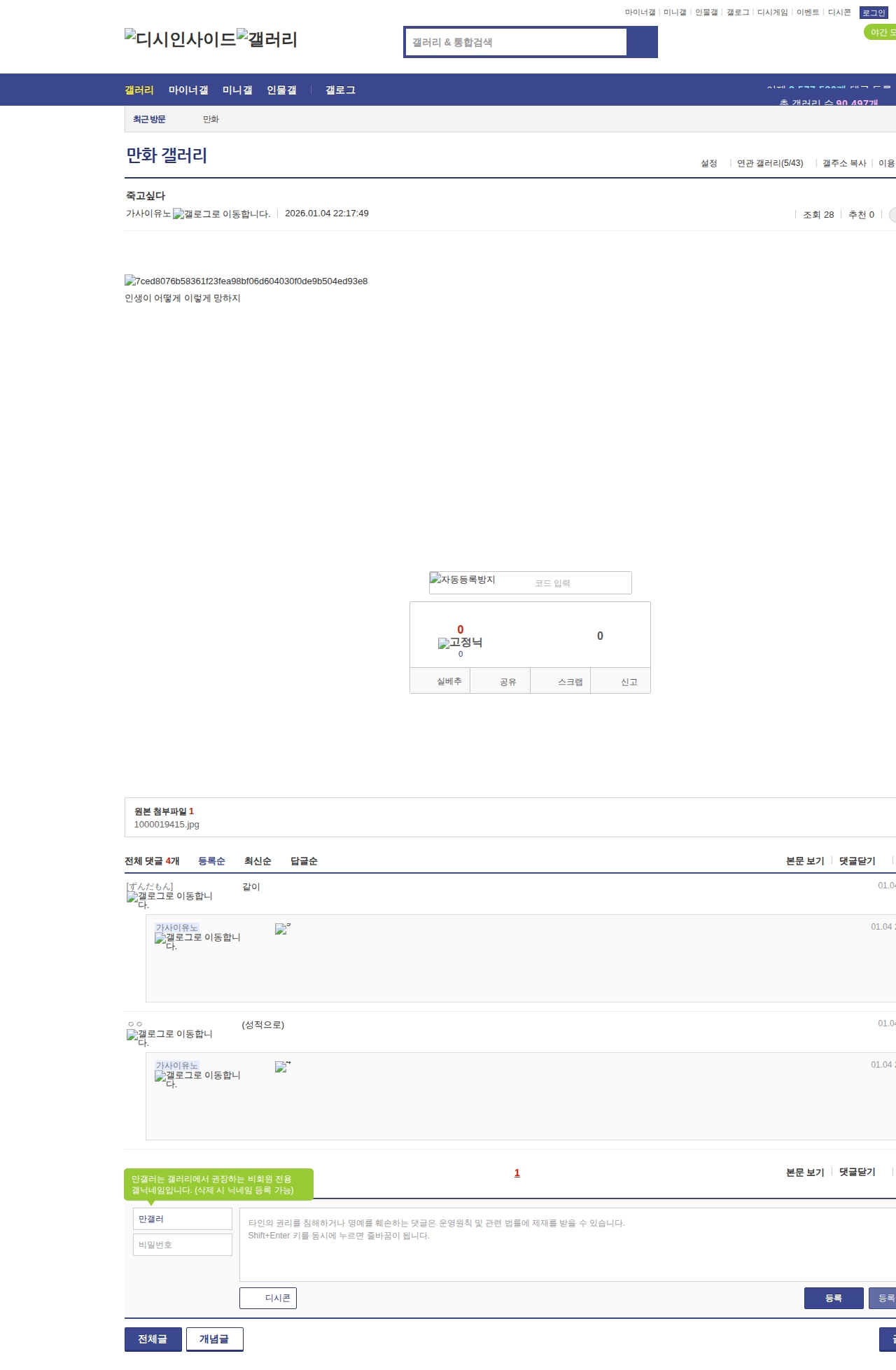Click 본문 보기 above the comments
Screen dimensions: 896x1370
tap(805, 861)
